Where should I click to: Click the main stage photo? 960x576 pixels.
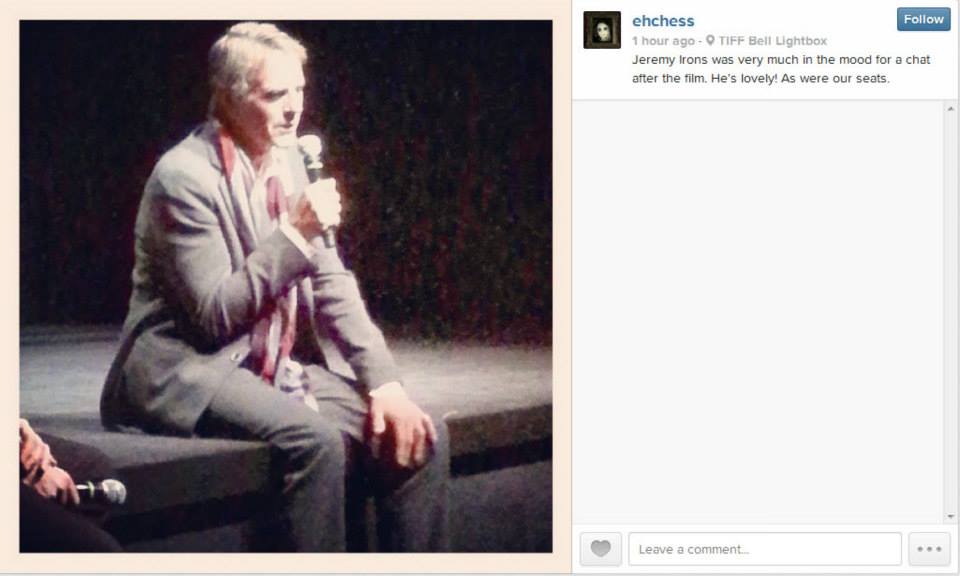(x=286, y=286)
